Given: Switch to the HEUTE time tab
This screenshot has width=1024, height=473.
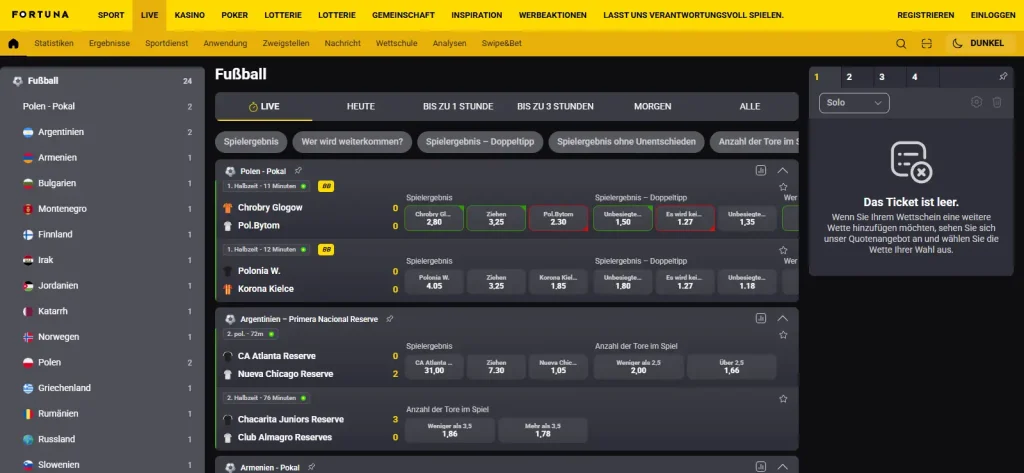Looking at the screenshot, I should (x=360, y=106).
